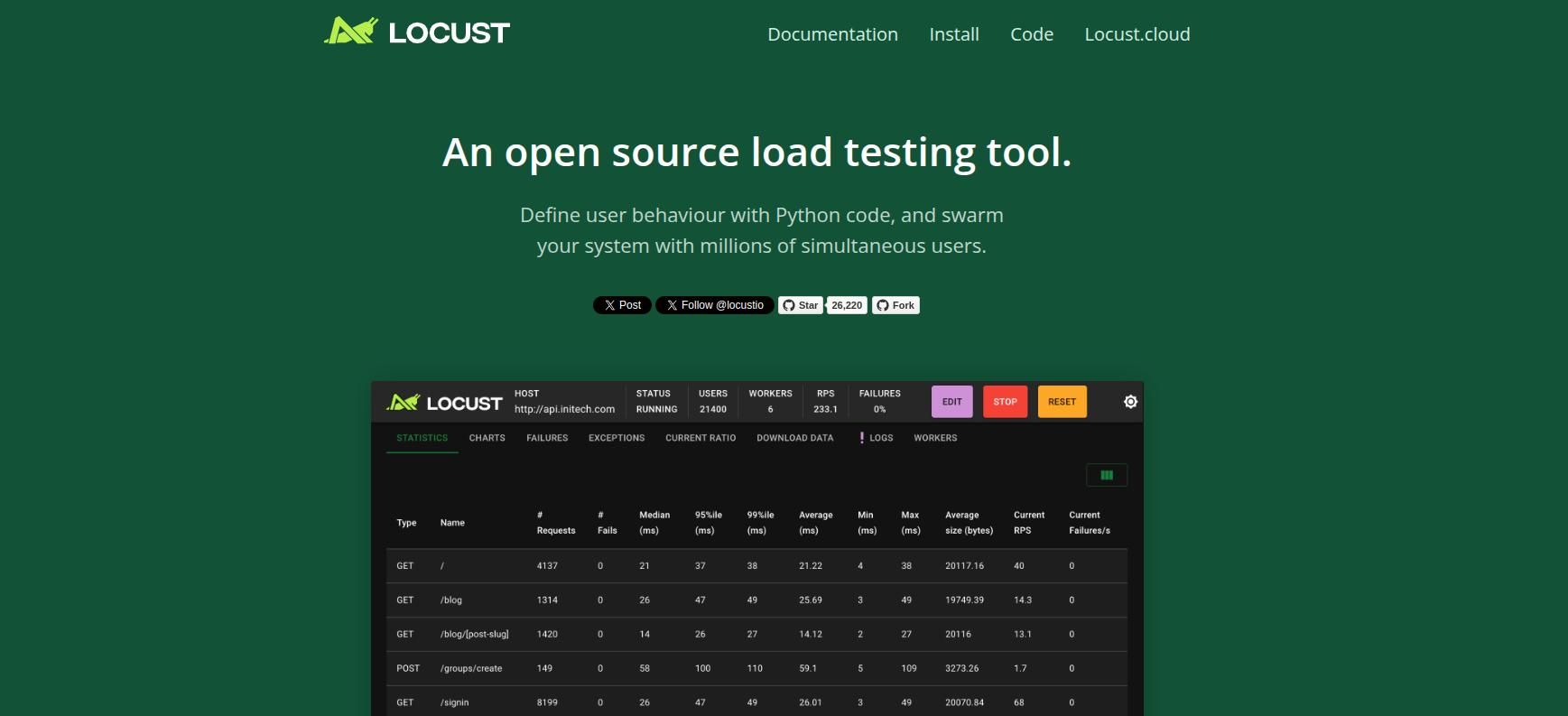The width and height of the screenshot is (1568, 716).
Task: Click the Locust logo inside the dashboard
Action: coord(444,403)
